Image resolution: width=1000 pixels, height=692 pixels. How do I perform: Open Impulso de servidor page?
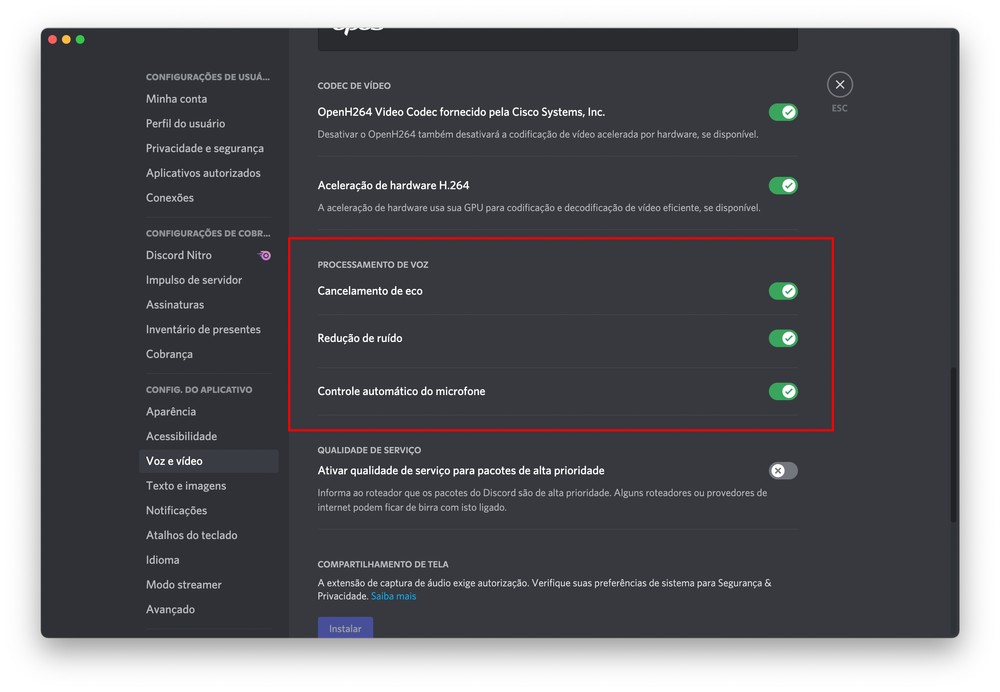[194, 281]
